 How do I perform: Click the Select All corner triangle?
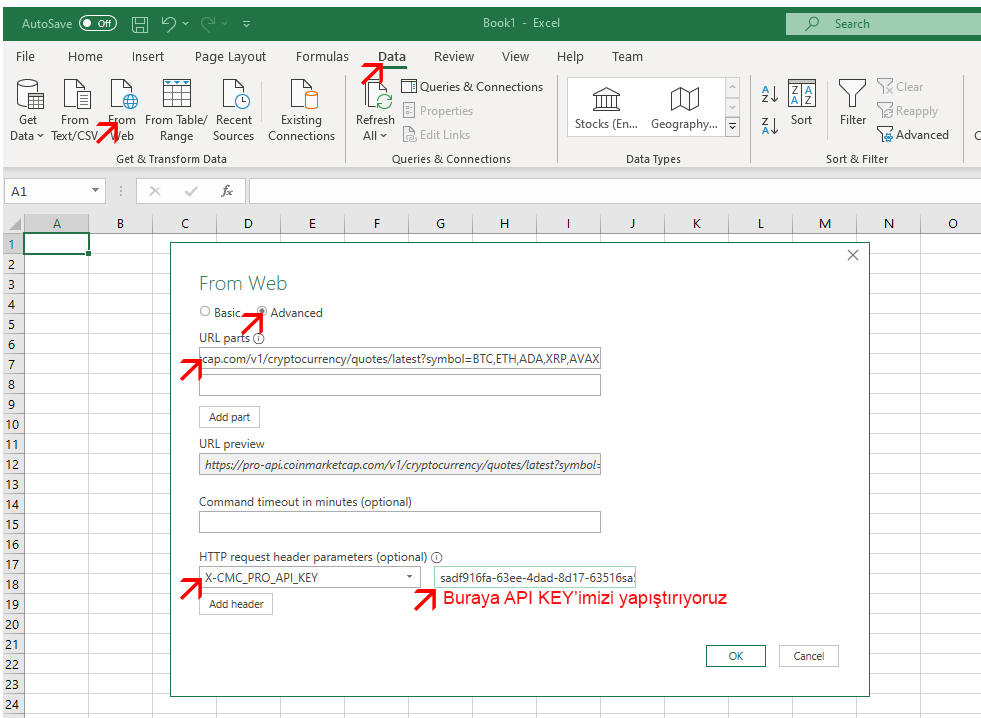pos(14,223)
